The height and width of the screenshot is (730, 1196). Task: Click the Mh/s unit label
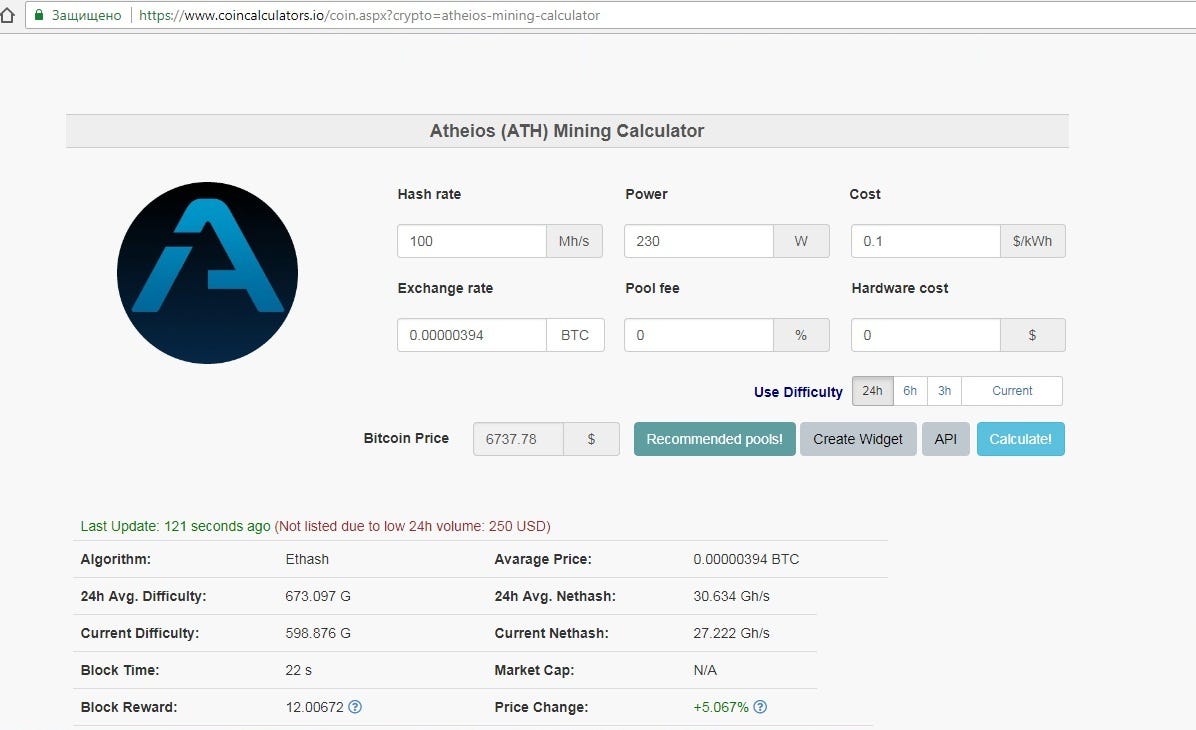(x=574, y=241)
